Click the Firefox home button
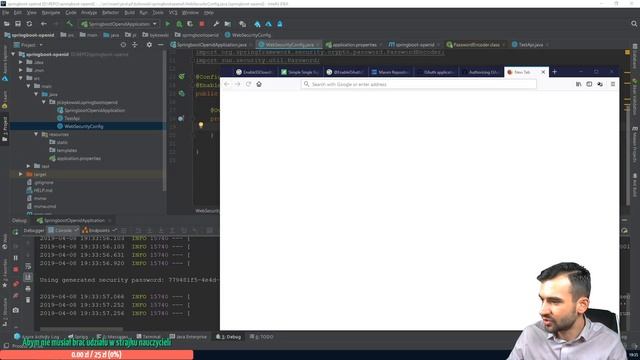The width and height of the screenshot is (640, 360). [259, 84]
